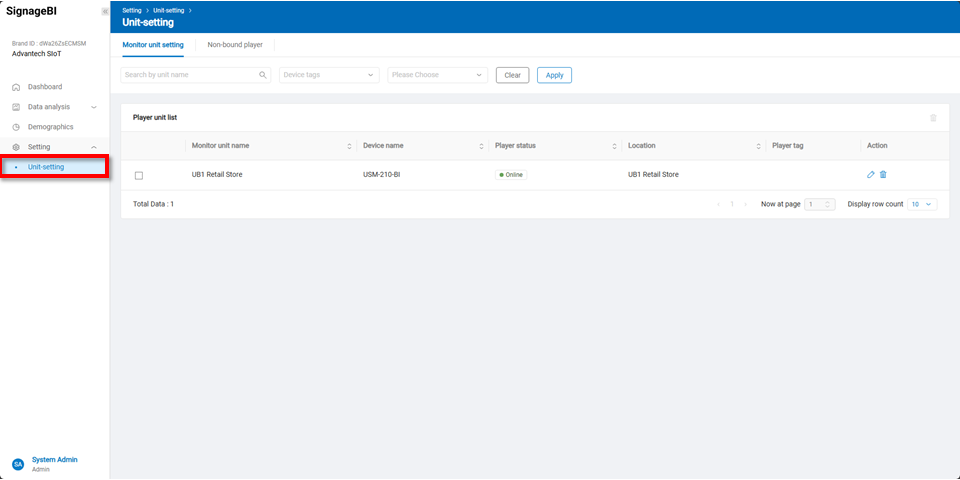
Task: Delete the UB1 Retail Store row
Action: (x=883, y=175)
